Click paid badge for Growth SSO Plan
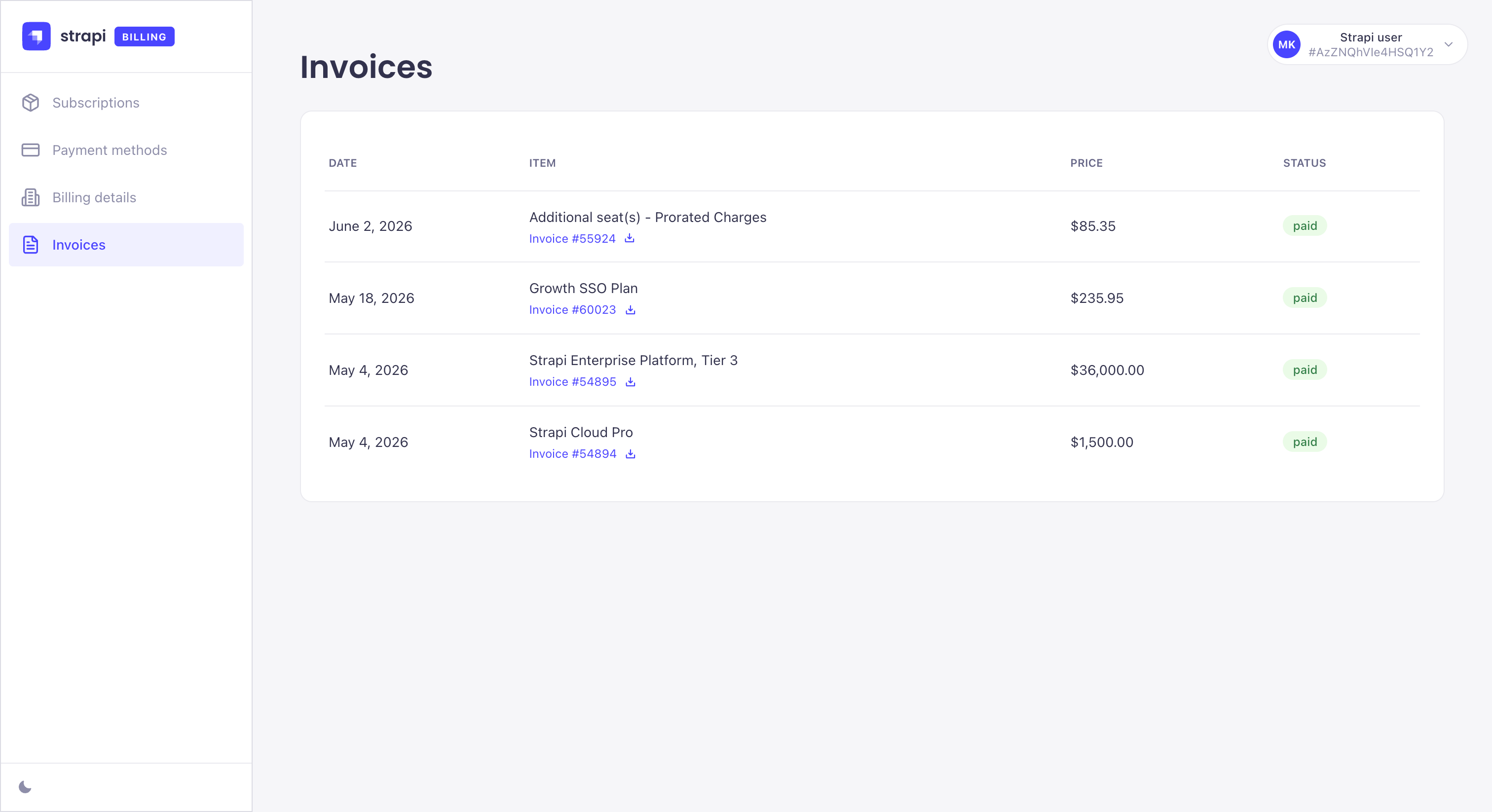Screen dimensions: 1492x812 click(1305, 297)
